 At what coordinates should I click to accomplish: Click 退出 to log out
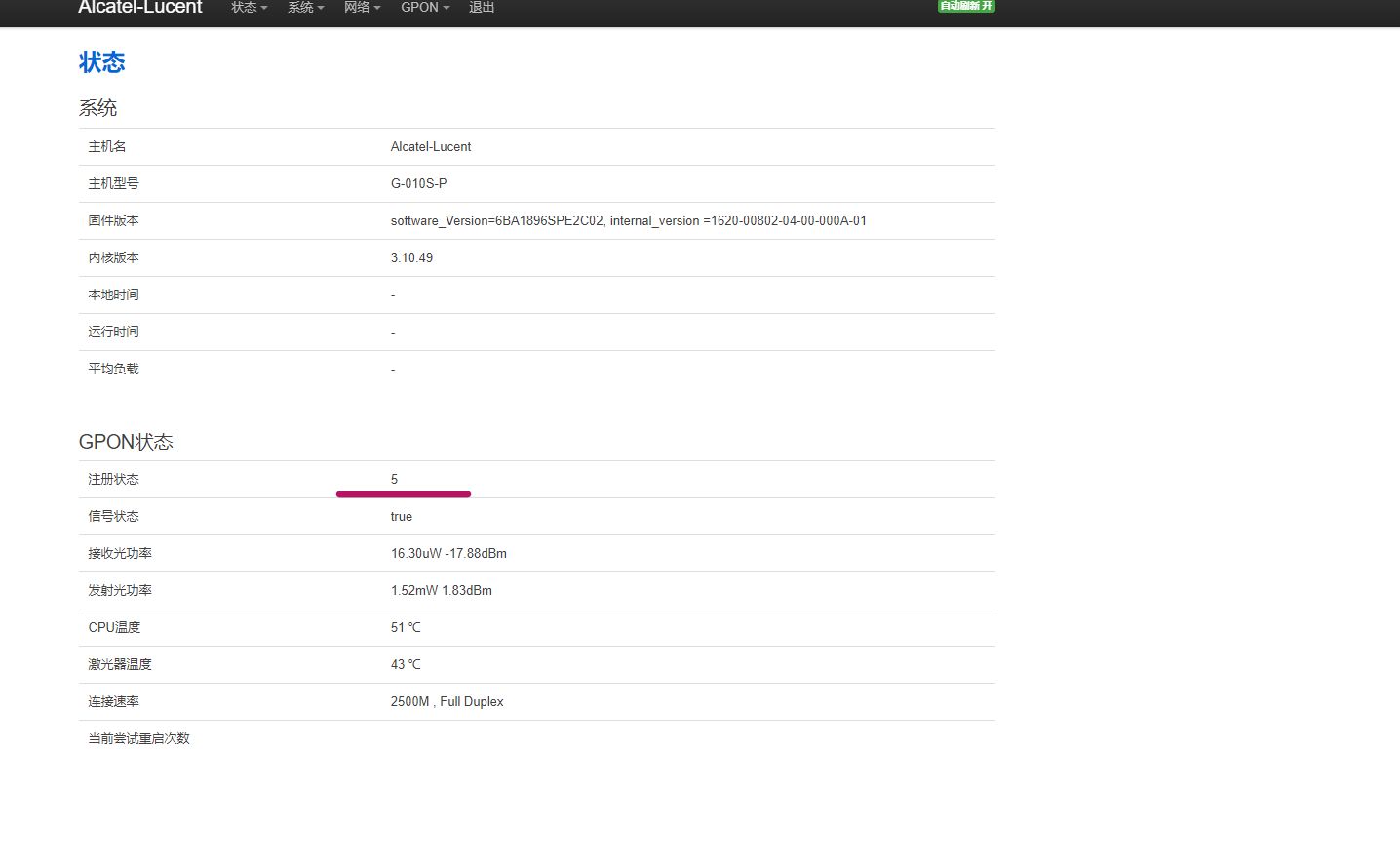pos(482,8)
